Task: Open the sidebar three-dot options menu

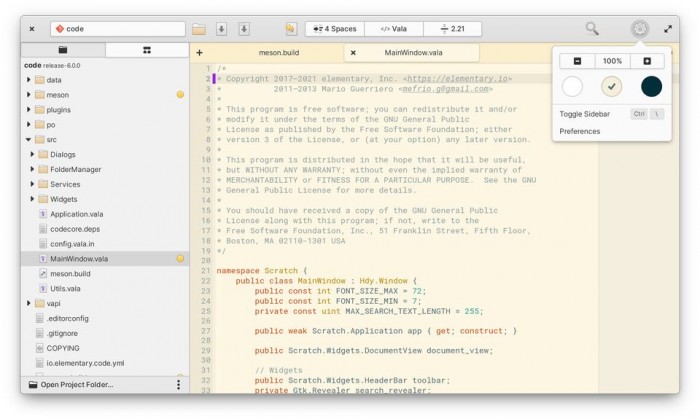Action: [x=179, y=384]
